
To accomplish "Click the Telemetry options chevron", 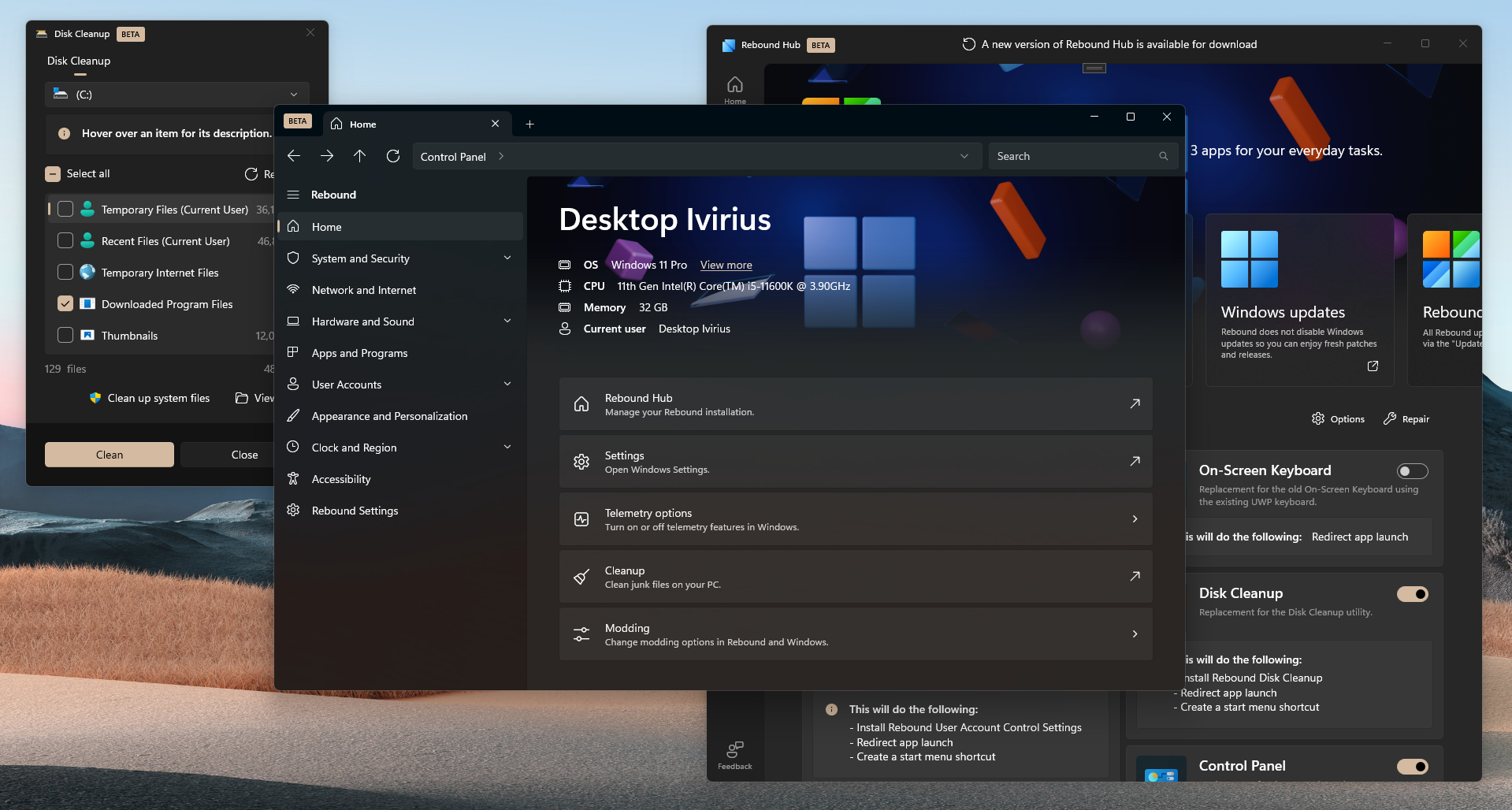I will pyautogui.click(x=1135, y=519).
